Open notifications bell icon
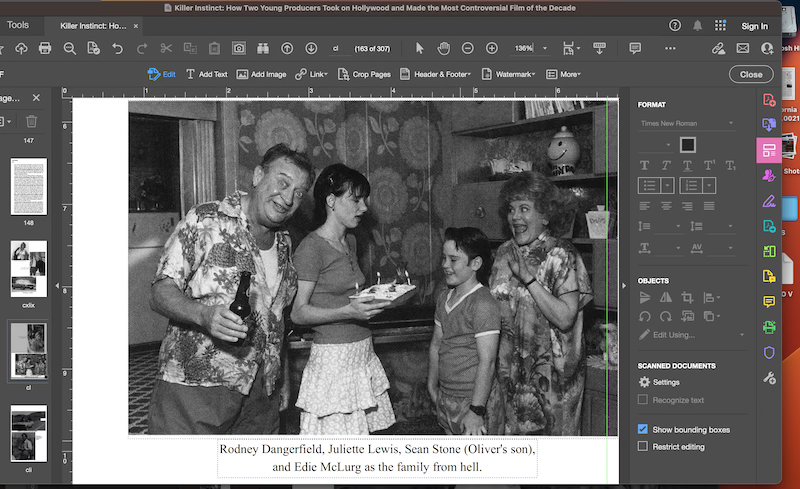Image resolution: width=800 pixels, height=489 pixels. click(x=697, y=26)
